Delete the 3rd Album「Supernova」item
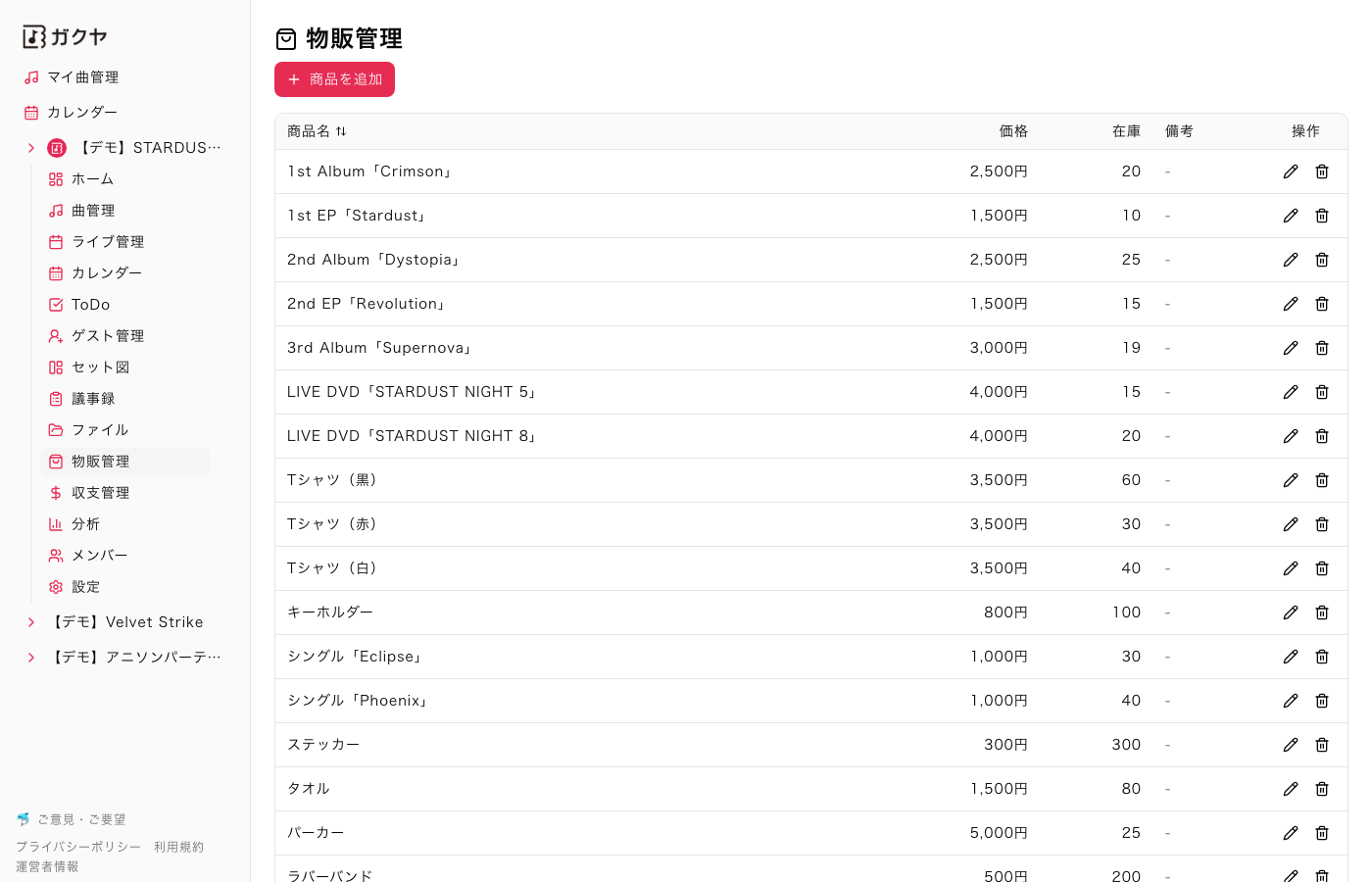 click(x=1322, y=348)
